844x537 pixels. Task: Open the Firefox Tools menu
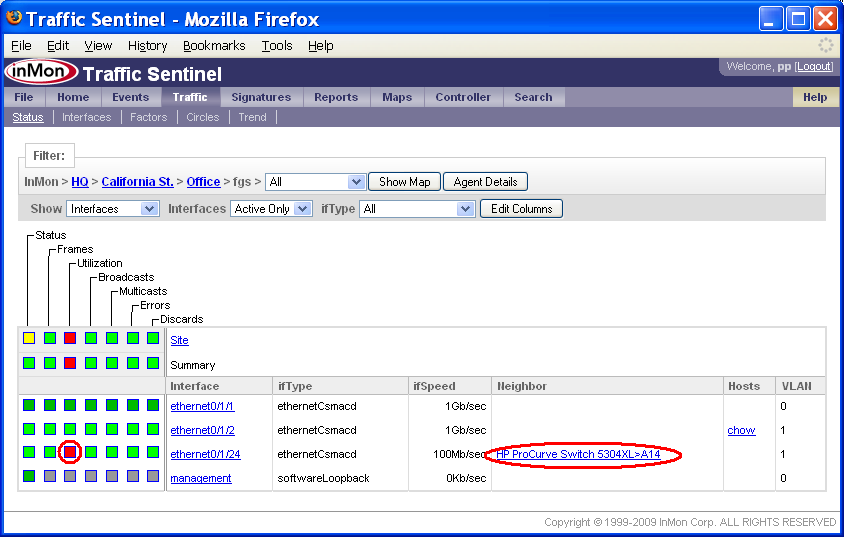[277, 46]
